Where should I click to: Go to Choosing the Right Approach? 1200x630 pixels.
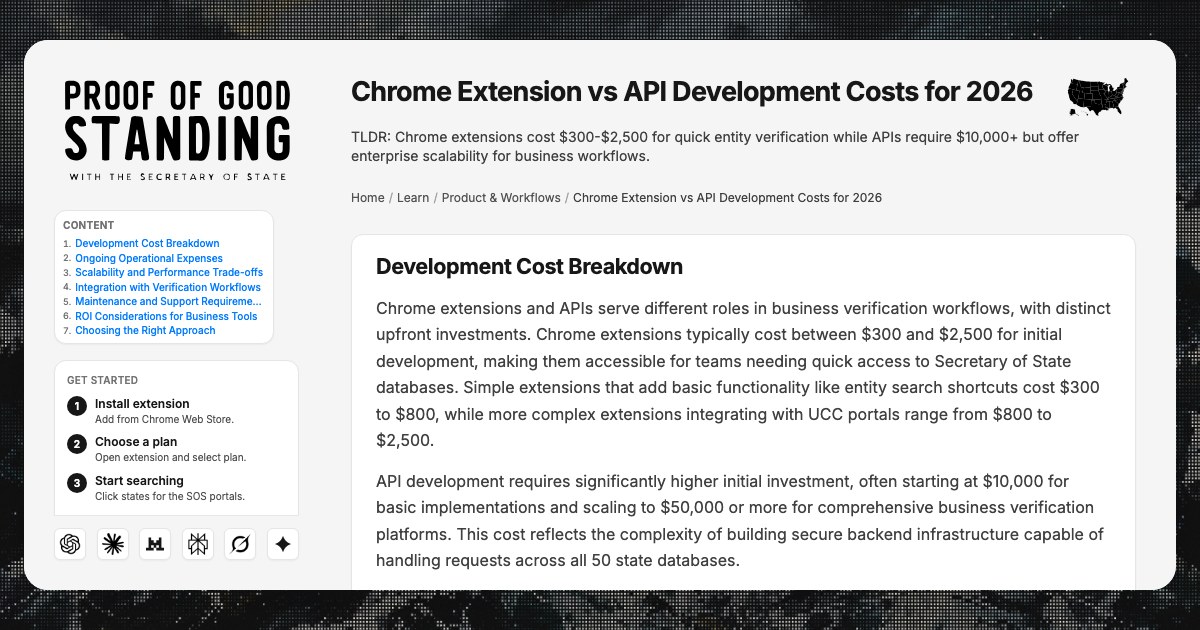click(x=145, y=330)
